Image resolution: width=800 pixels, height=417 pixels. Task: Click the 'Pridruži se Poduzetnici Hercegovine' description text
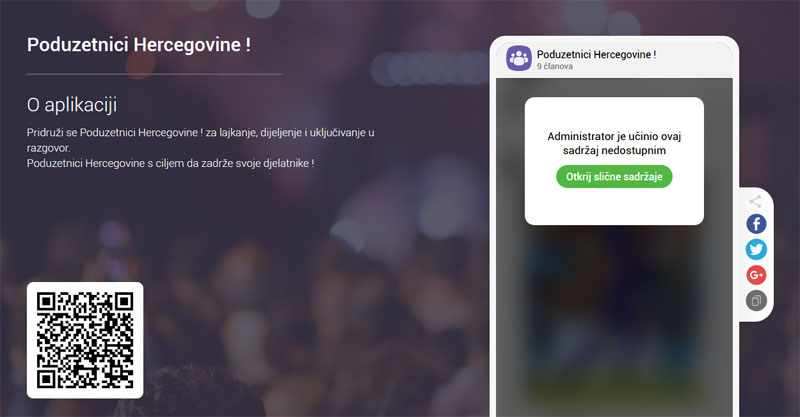pyautogui.click(x=201, y=140)
